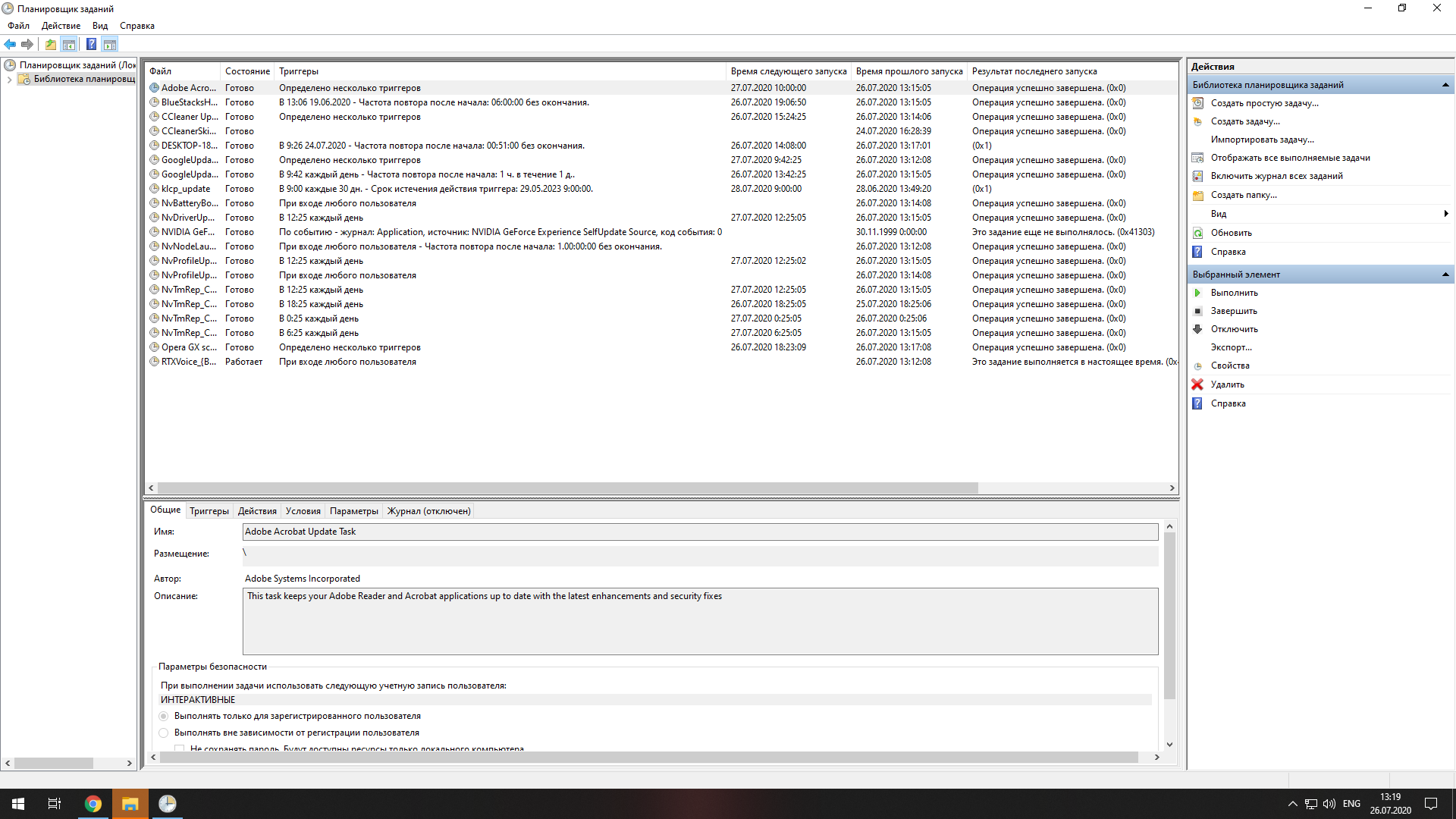The width and height of the screenshot is (1456, 819).
Task: Open the Вид menu in the menu bar
Action: pyautogui.click(x=100, y=26)
